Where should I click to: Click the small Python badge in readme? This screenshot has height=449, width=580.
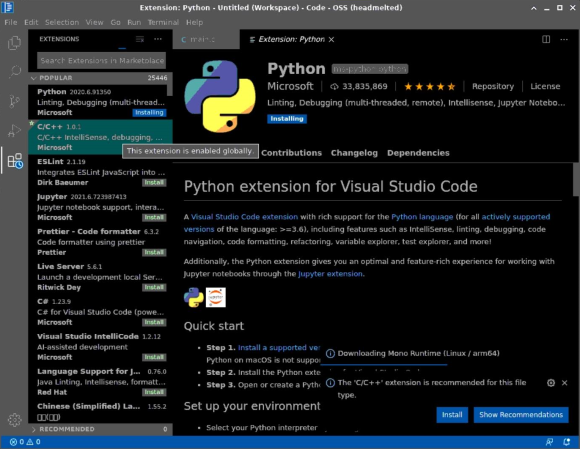tap(193, 297)
